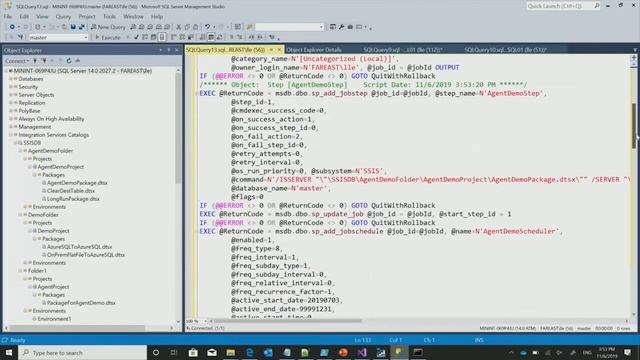
Task: Select the PolyBase tree item
Action: click(x=29, y=111)
